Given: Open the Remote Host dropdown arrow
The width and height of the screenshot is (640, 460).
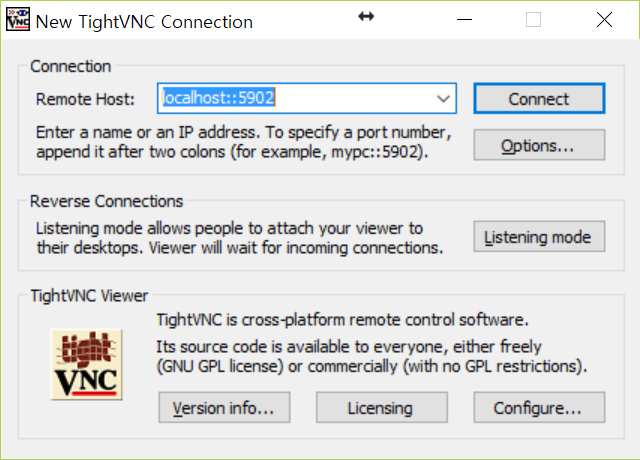Looking at the screenshot, I should (x=443, y=98).
